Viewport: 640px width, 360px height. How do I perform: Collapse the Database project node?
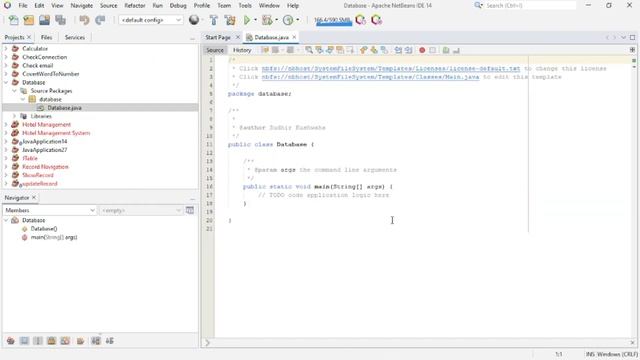point(6,82)
